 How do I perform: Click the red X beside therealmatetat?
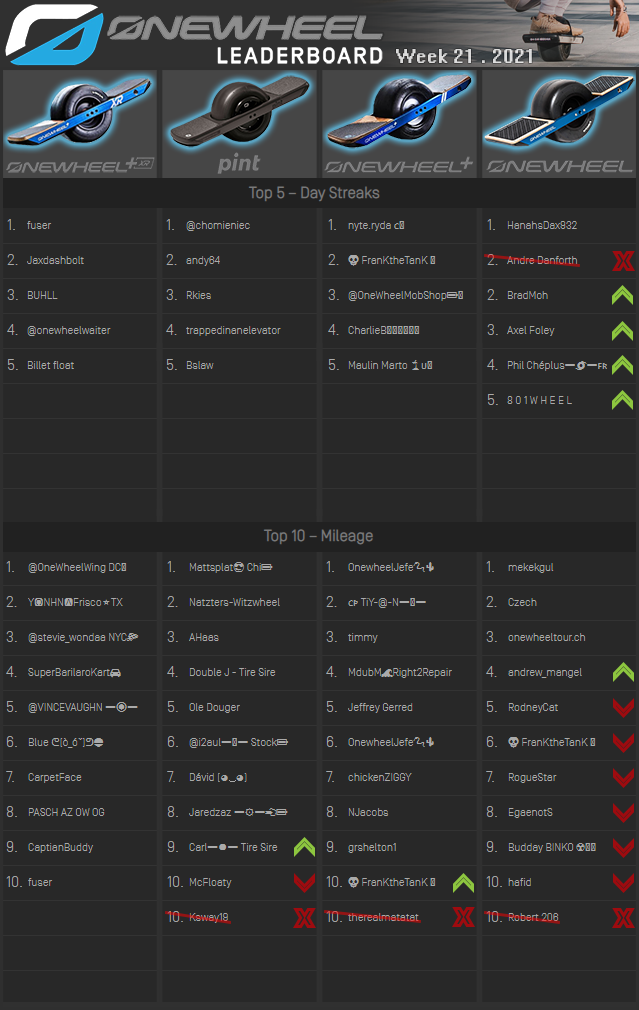(x=463, y=917)
